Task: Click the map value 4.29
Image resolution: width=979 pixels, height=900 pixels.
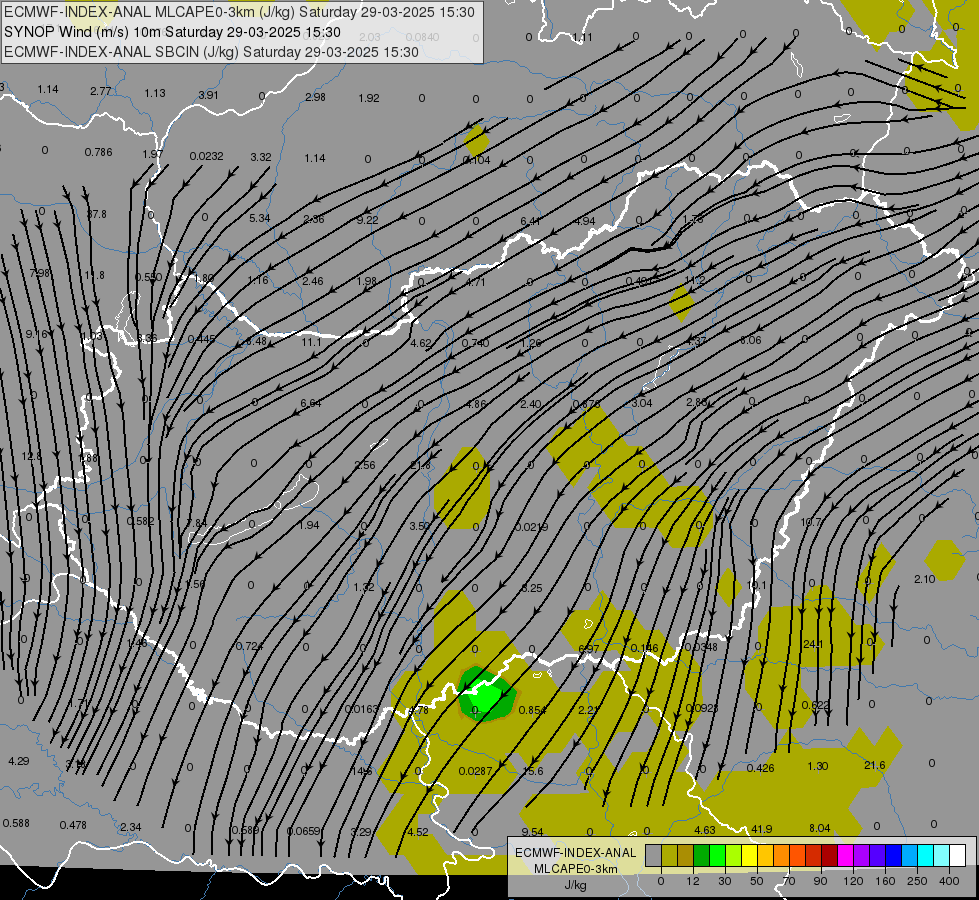Action: coord(19,761)
